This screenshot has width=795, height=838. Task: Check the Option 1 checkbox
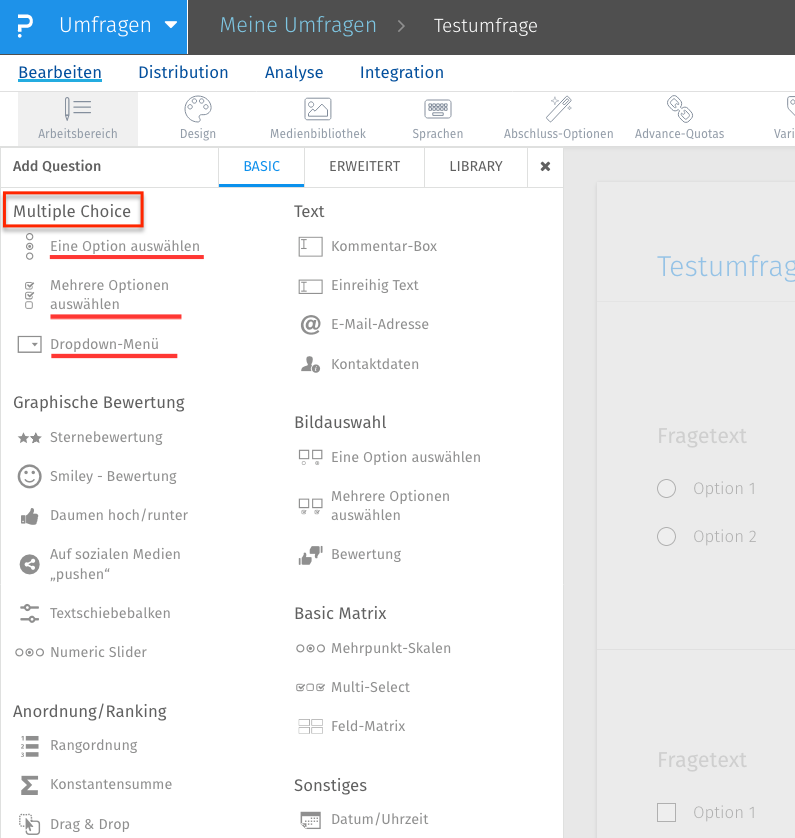coord(667,812)
